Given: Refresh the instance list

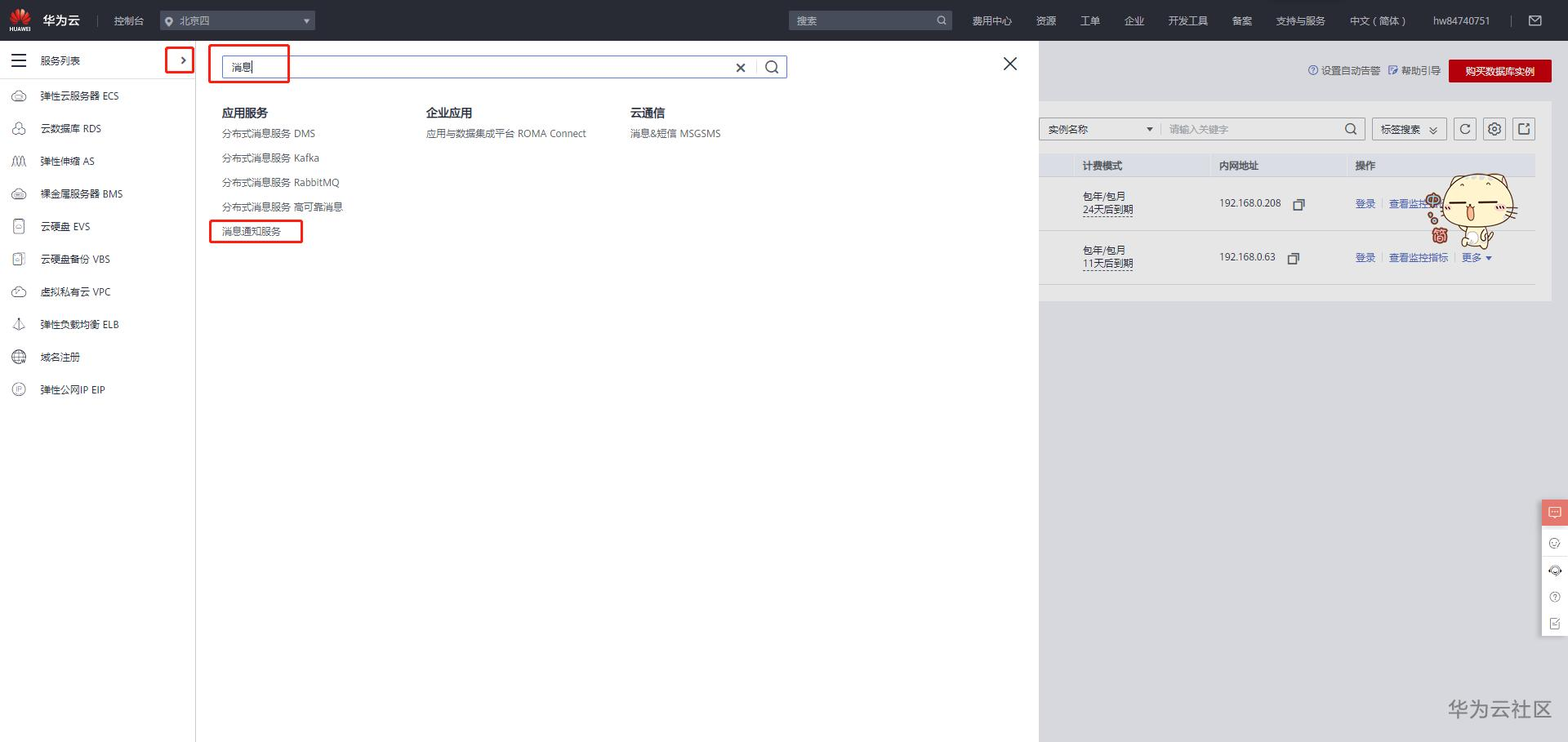Looking at the screenshot, I should point(1465,129).
